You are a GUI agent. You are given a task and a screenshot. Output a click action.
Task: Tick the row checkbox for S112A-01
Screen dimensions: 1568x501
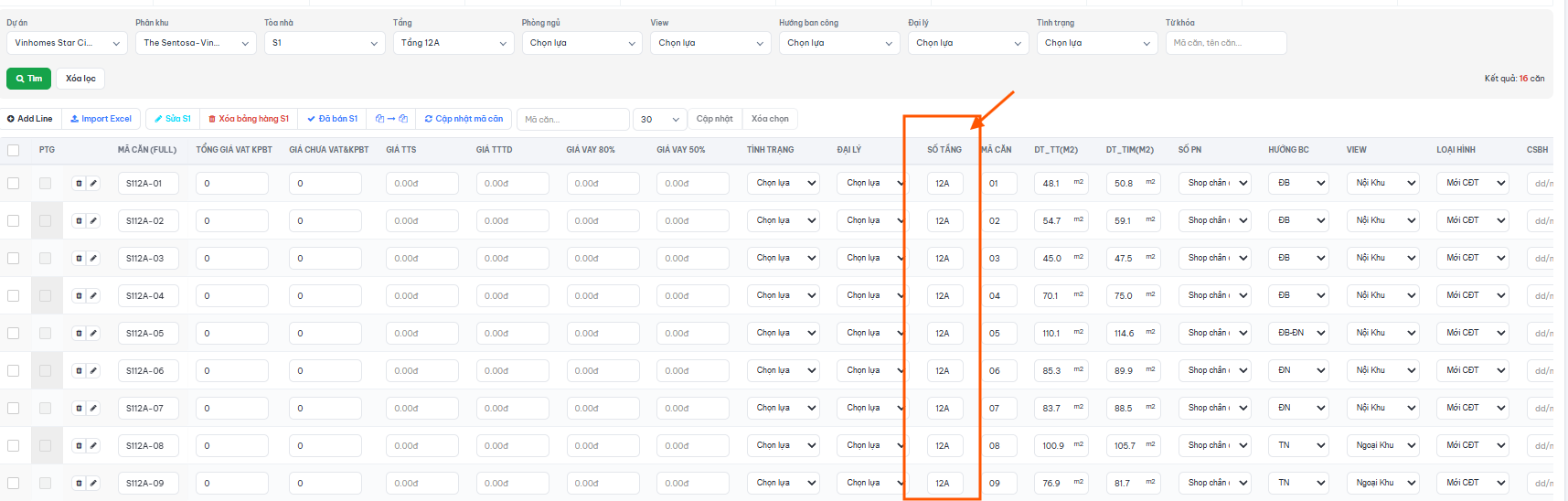point(13,184)
